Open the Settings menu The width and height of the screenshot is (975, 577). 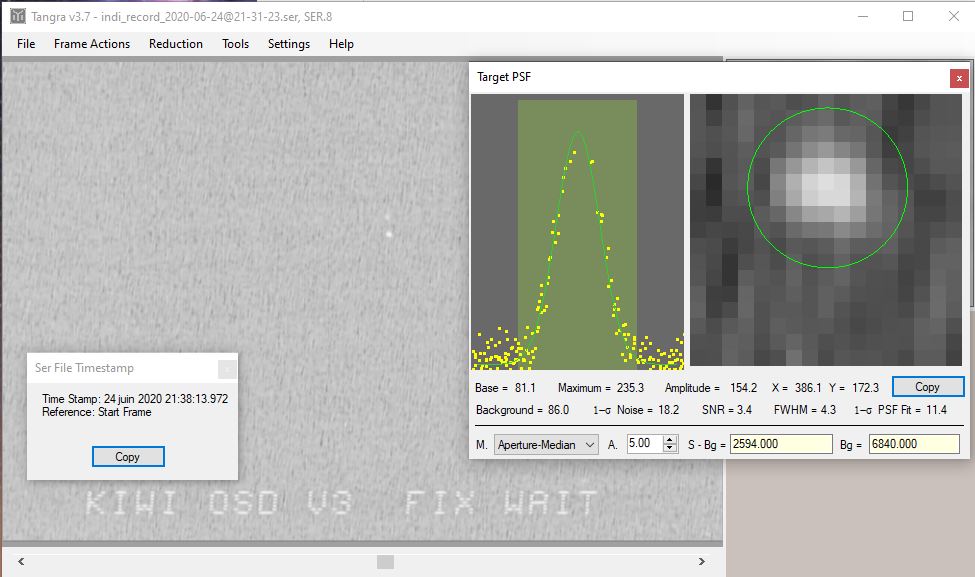point(289,44)
